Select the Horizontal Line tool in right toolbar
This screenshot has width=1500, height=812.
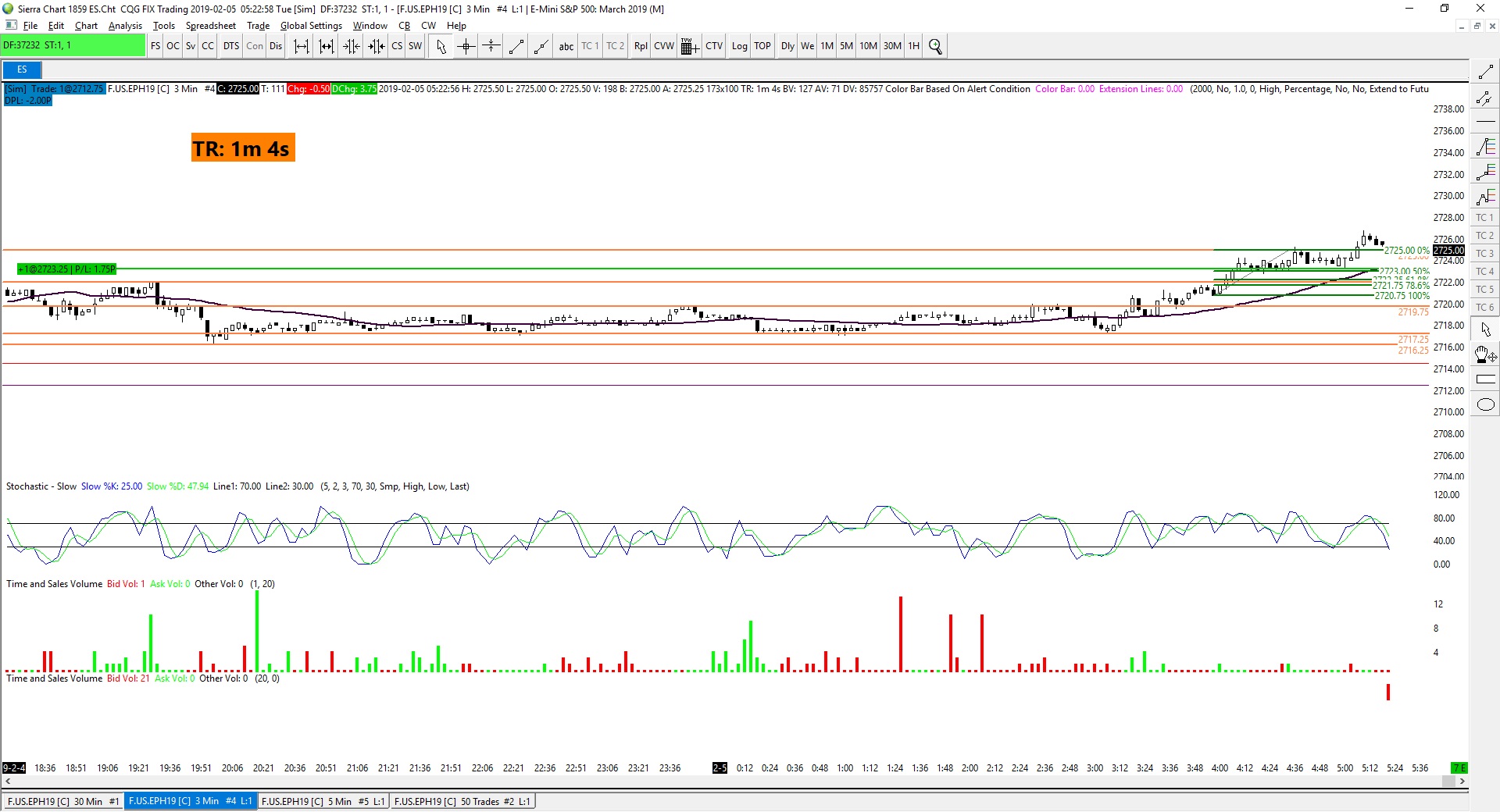(x=1485, y=123)
